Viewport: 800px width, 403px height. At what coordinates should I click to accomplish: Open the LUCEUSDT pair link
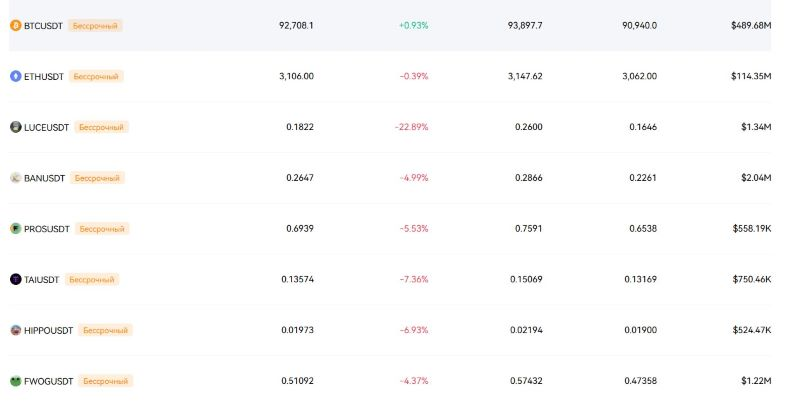46,127
